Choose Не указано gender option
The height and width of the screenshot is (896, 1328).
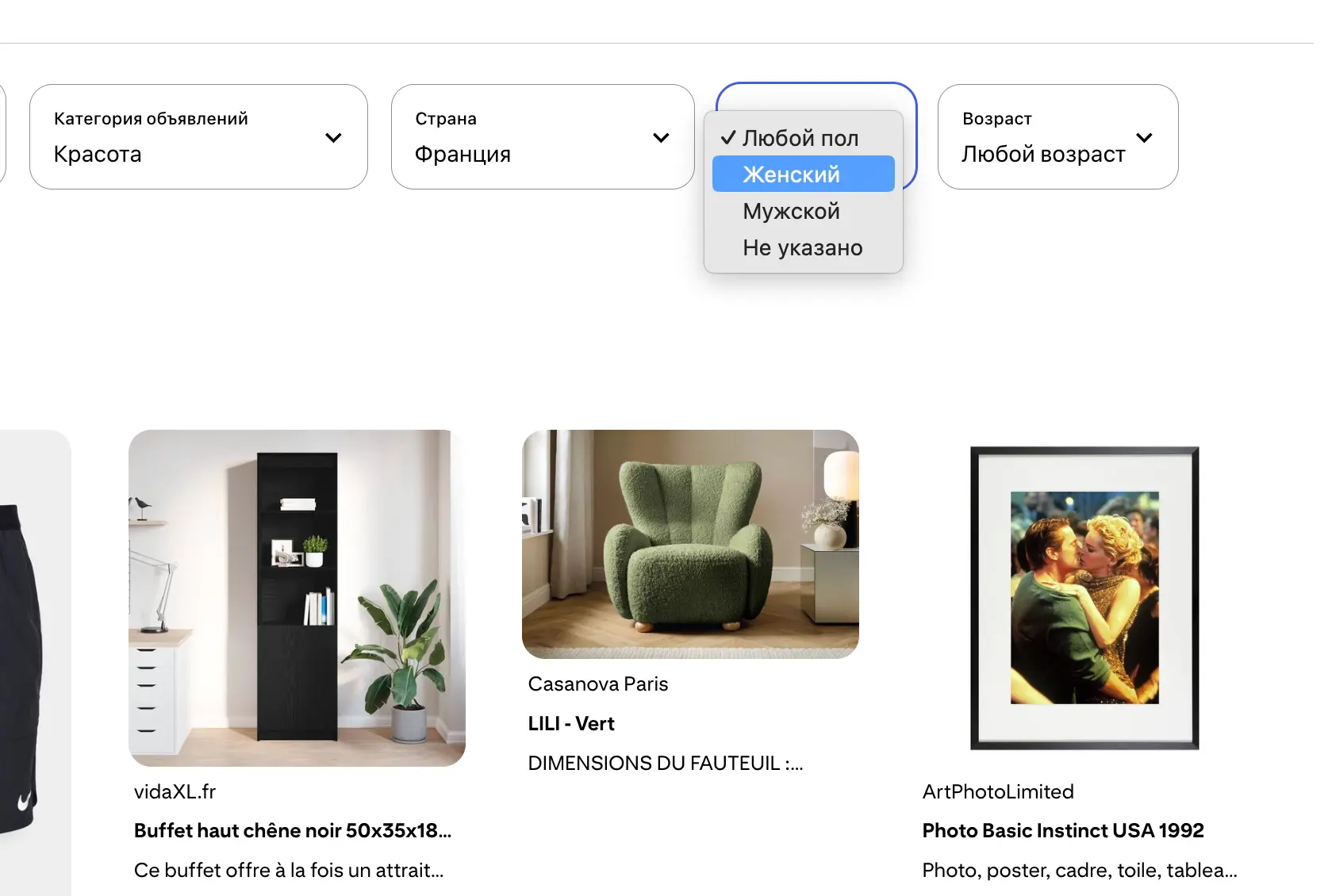(x=801, y=247)
